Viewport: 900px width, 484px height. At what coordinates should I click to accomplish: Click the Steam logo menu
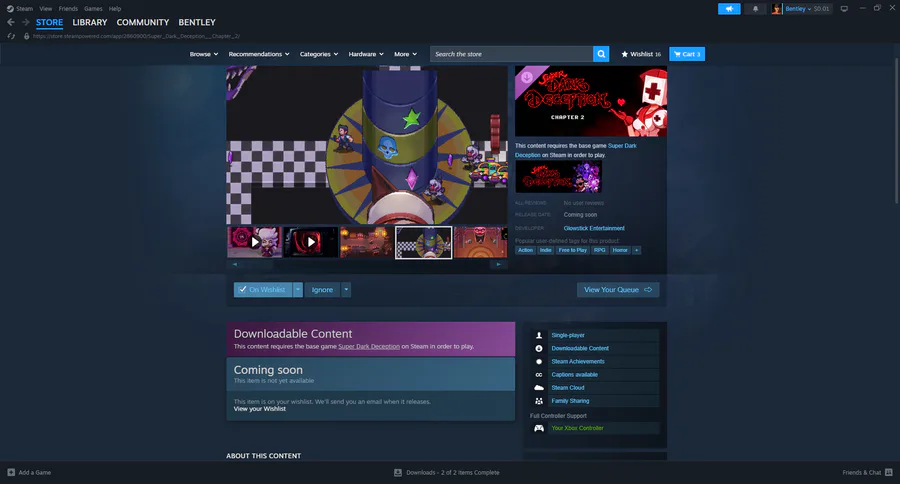coord(20,9)
